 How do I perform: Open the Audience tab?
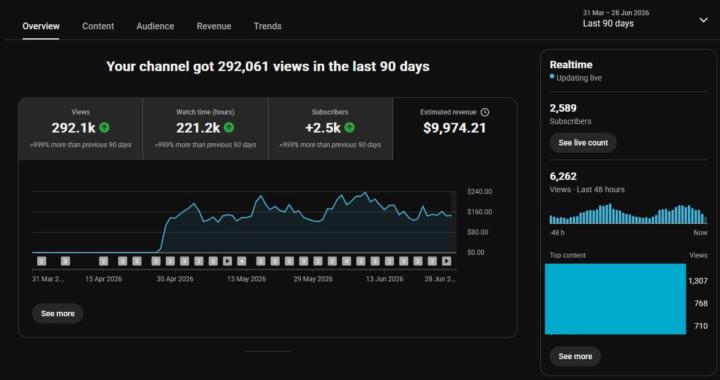(155, 26)
